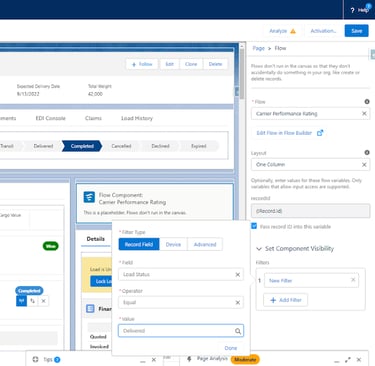This screenshot has height=366, width=375.
Task: Select the Record Field filter type
Action: (139, 244)
